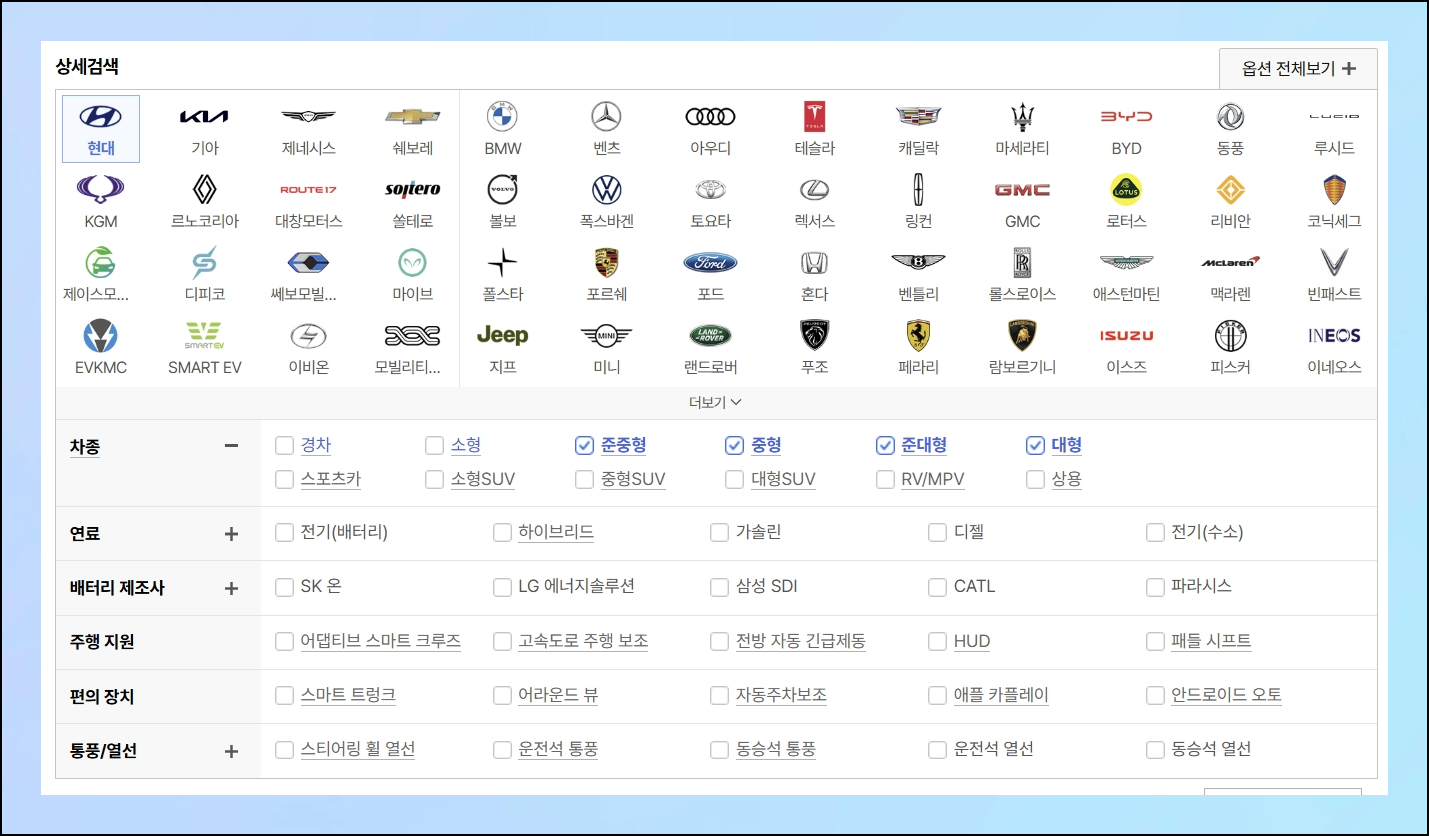Click the 안드로이드 오토 link

pos(1227,695)
